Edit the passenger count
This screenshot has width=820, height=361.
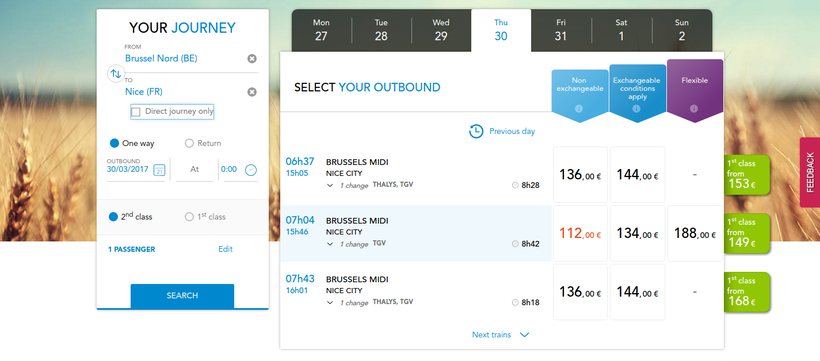pos(225,250)
